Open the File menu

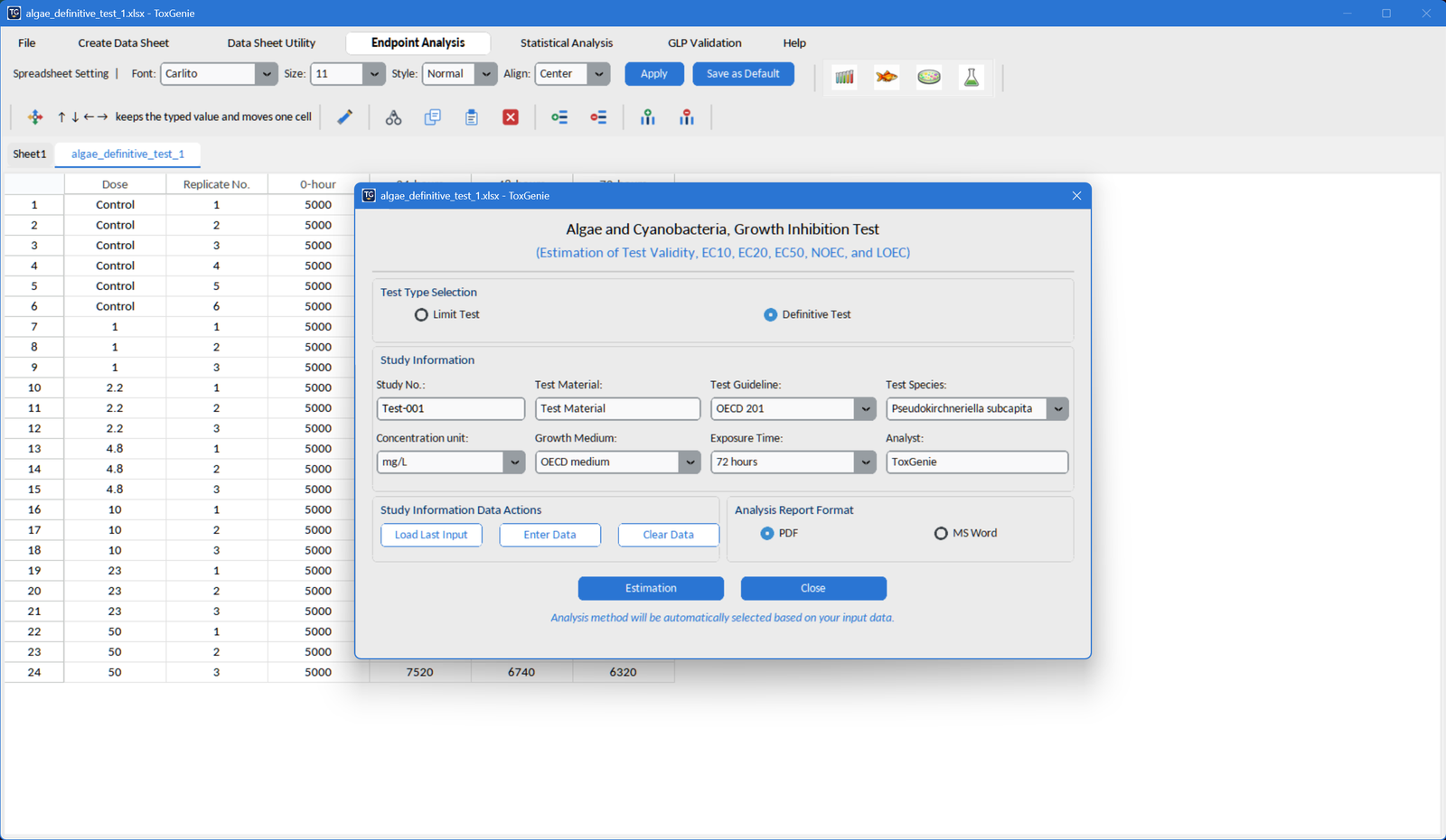click(x=27, y=42)
